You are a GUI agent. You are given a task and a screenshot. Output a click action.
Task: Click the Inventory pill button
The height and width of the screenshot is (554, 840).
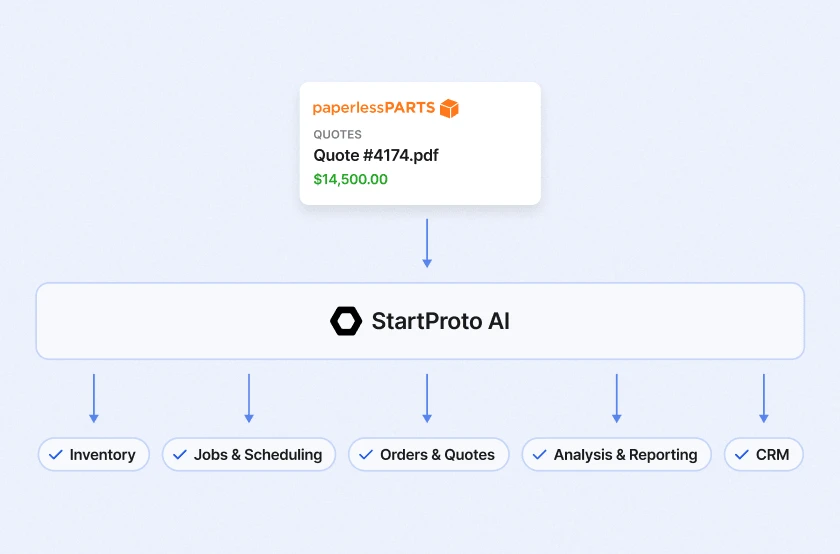coord(94,454)
